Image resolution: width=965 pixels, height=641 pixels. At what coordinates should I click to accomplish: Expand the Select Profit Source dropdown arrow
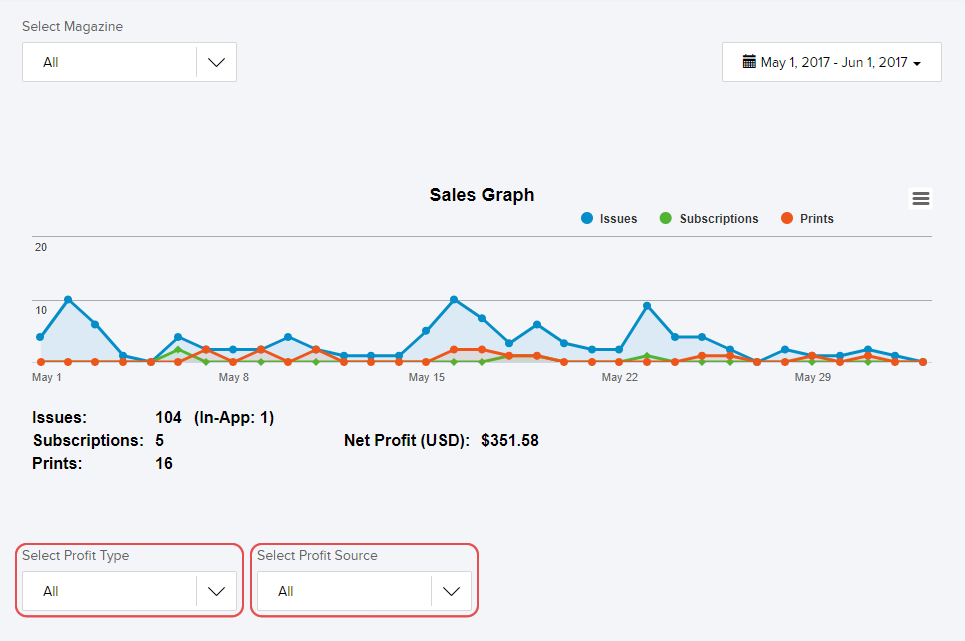coord(451,591)
